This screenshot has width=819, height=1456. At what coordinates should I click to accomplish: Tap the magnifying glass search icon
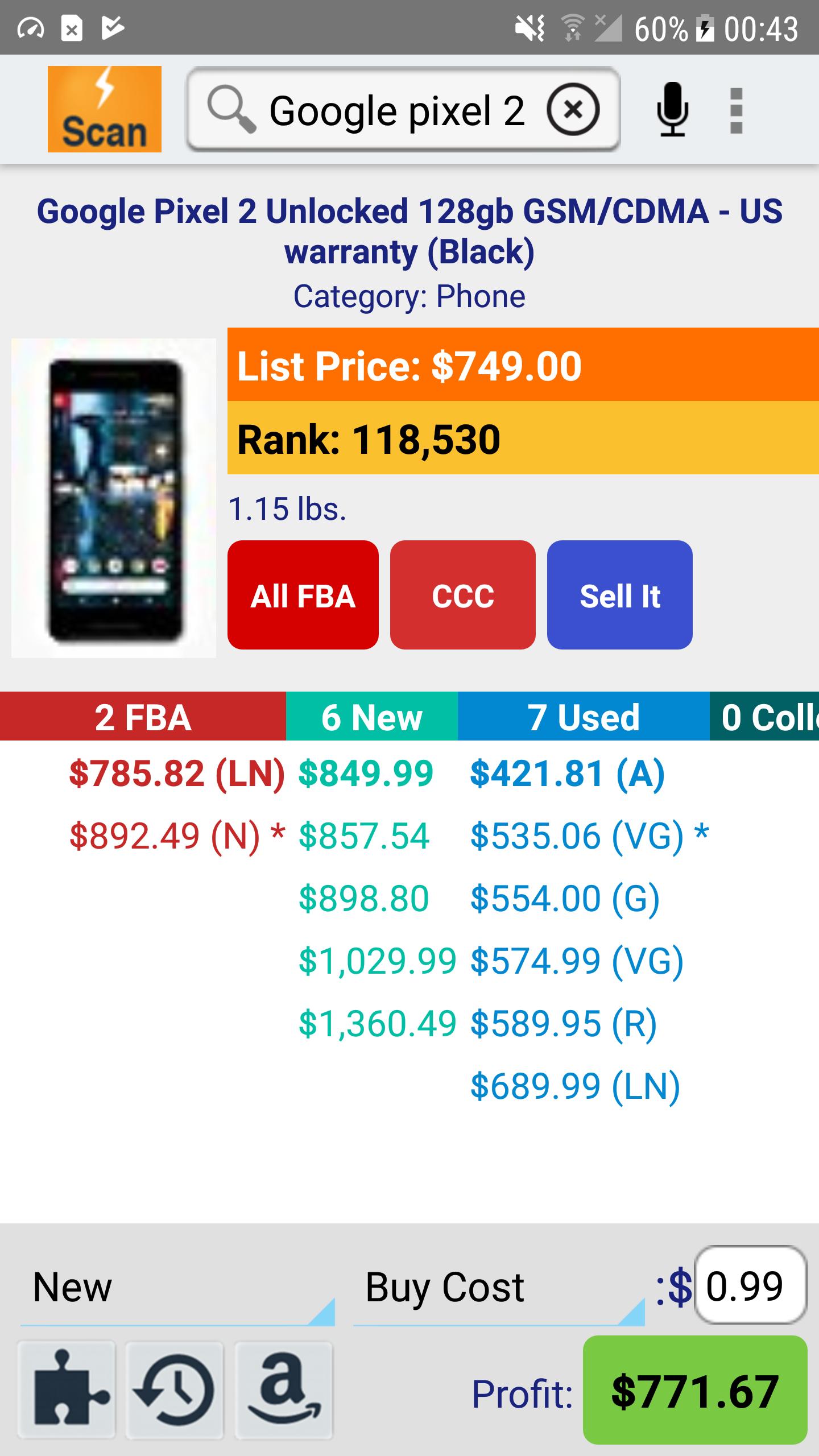click(x=230, y=109)
